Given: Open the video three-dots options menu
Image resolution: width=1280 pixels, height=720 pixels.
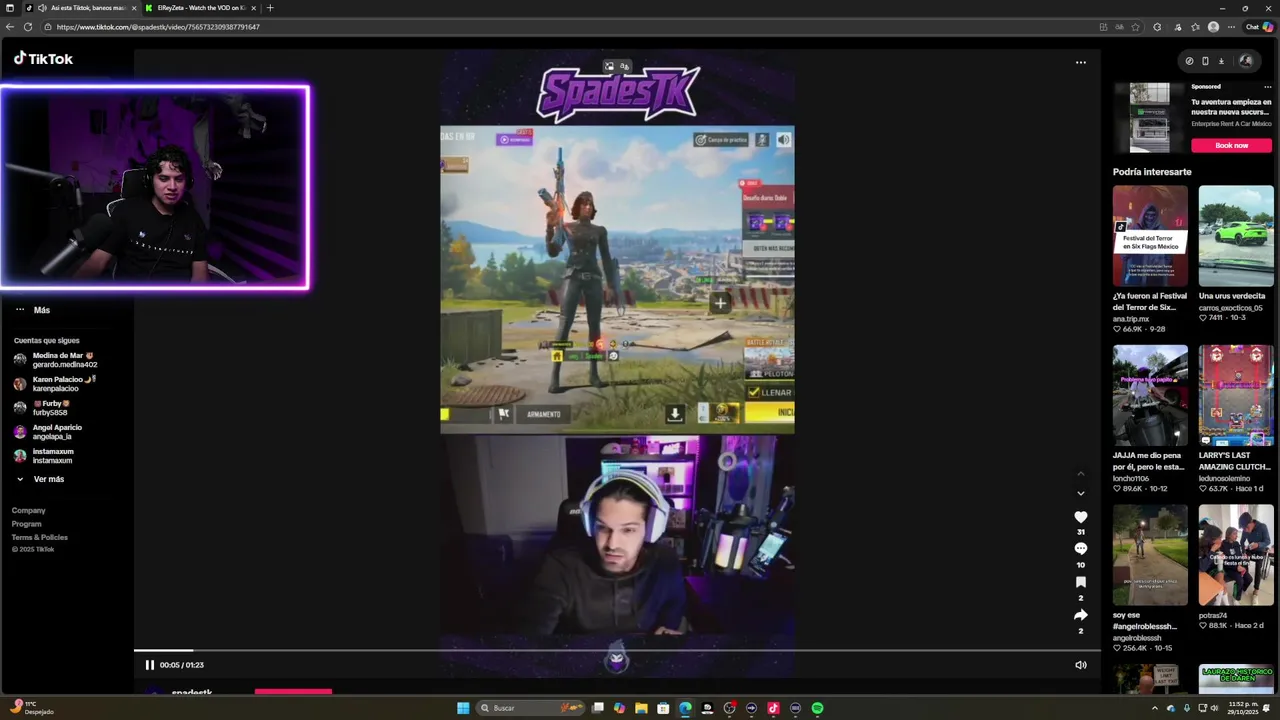Looking at the screenshot, I should click(x=1080, y=62).
